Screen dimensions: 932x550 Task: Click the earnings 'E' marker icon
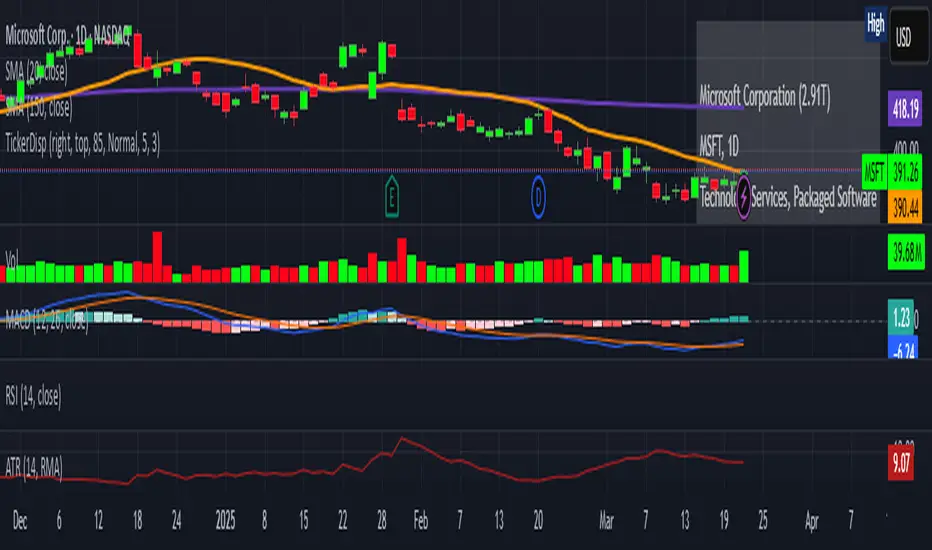392,196
